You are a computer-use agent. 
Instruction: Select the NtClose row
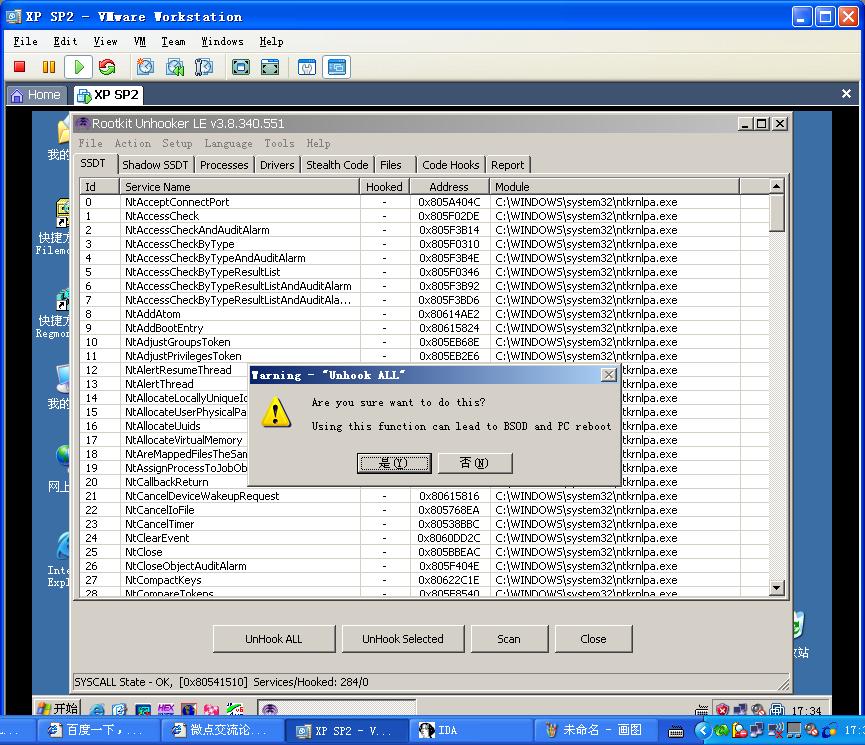(425, 552)
